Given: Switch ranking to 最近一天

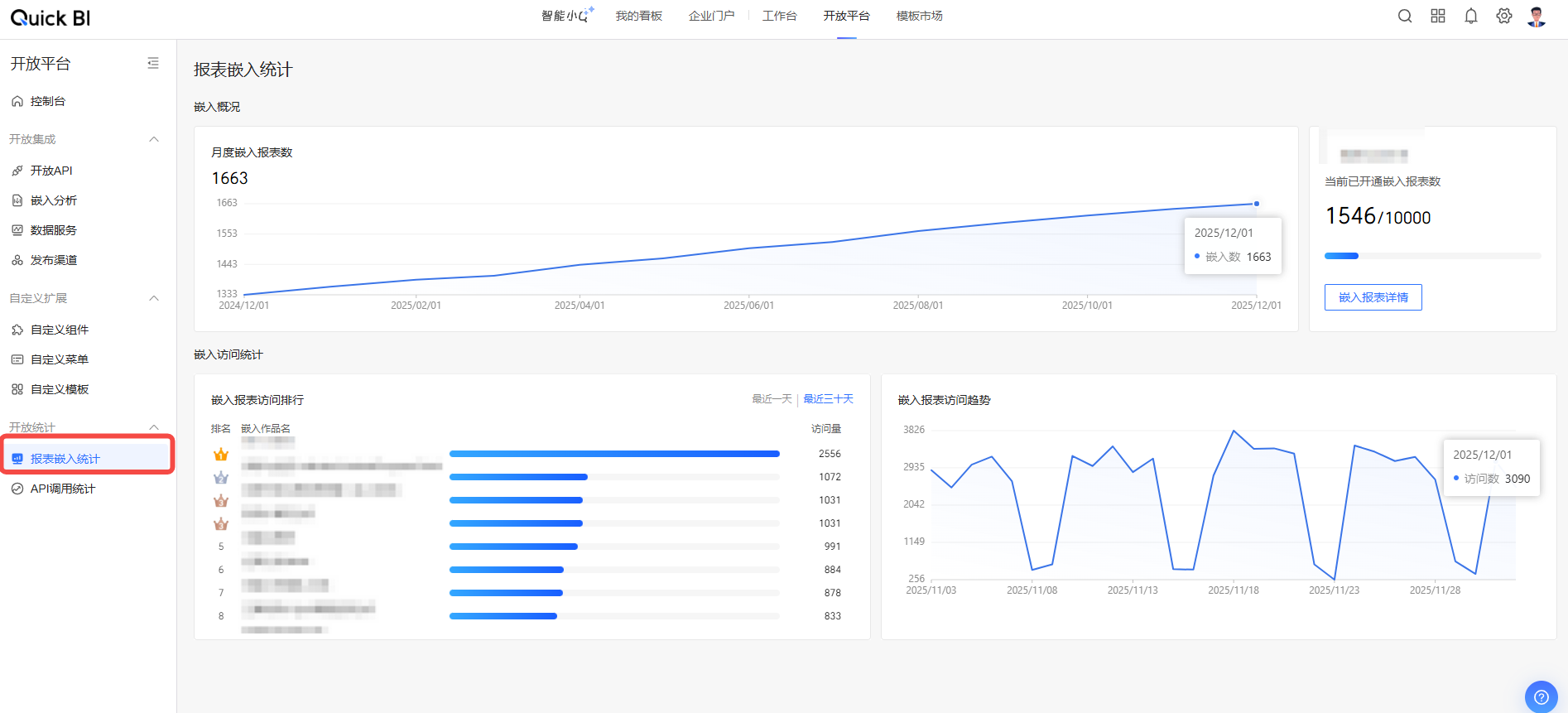Looking at the screenshot, I should tap(772, 399).
